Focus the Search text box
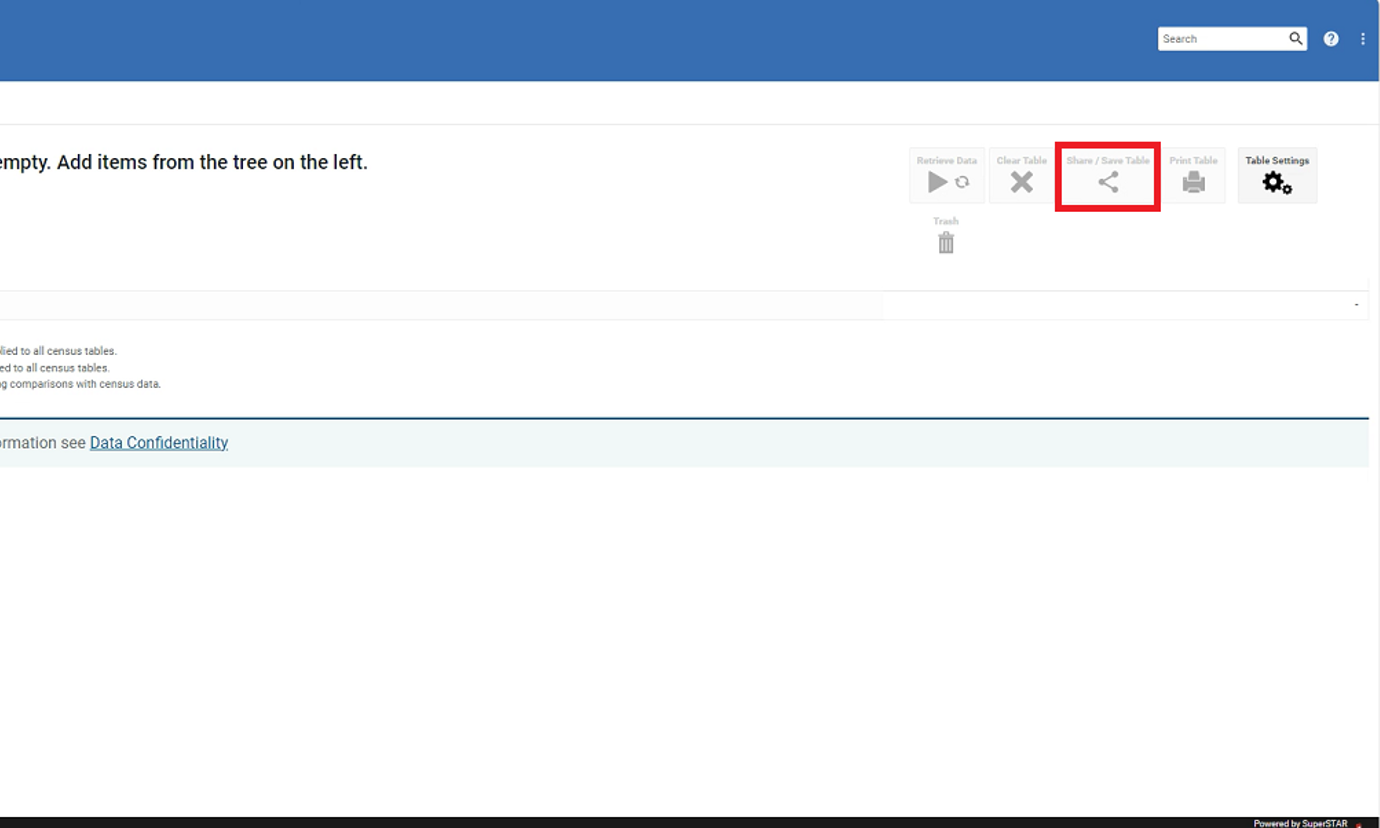Screen dimensions: 1380x828 coord(1222,39)
